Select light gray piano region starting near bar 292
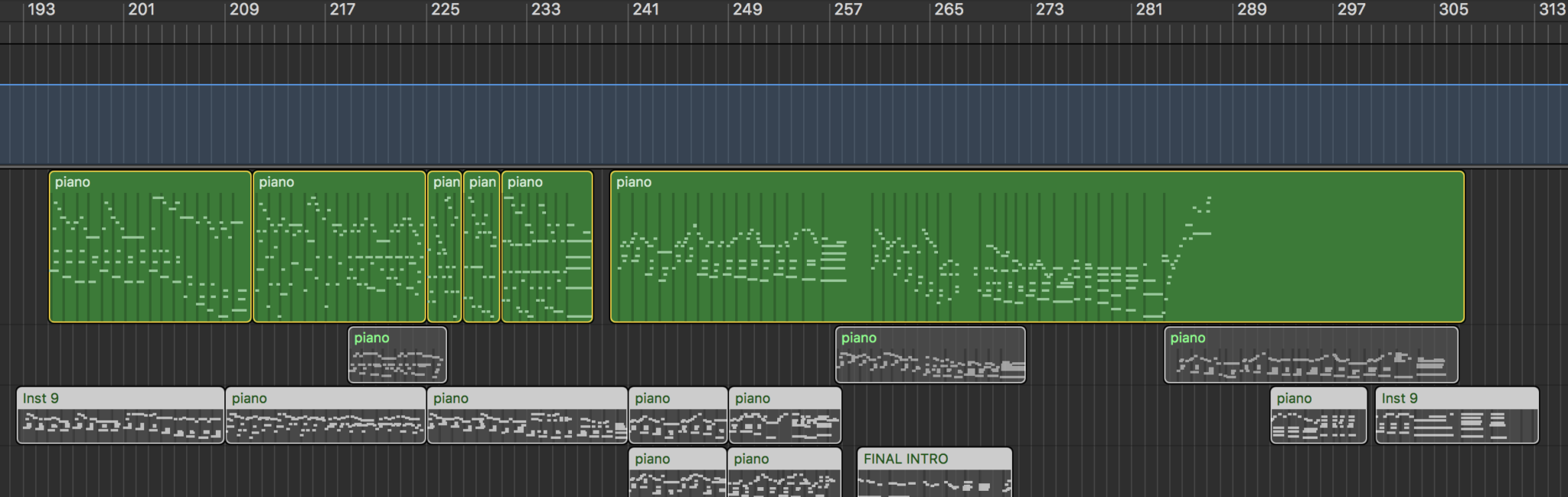This screenshot has width=1568, height=497. tap(1319, 415)
